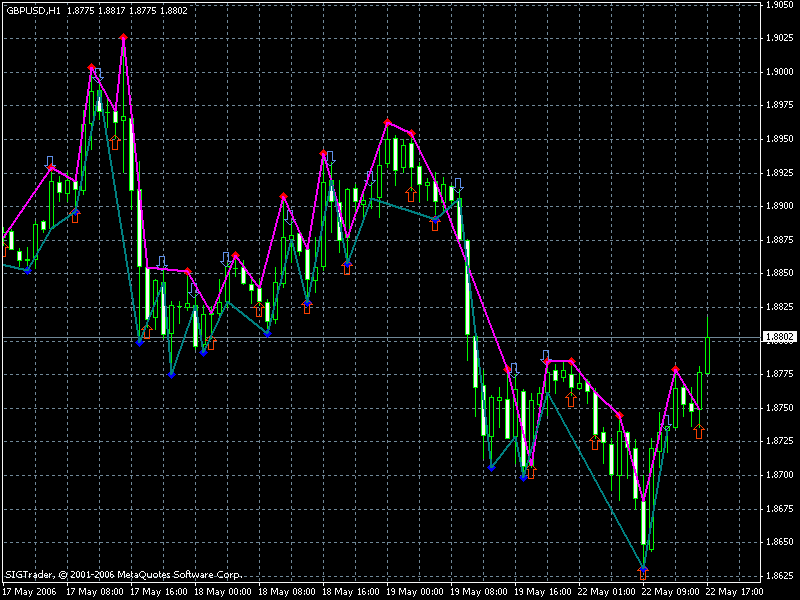
Task: Select the 1.8625 price axis label
Action: [780, 576]
